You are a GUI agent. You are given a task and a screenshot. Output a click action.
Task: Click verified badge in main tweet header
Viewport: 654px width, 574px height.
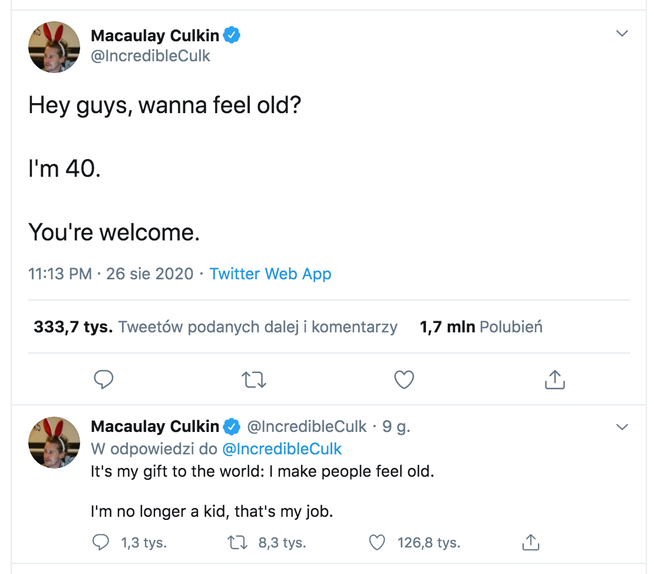(233, 36)
